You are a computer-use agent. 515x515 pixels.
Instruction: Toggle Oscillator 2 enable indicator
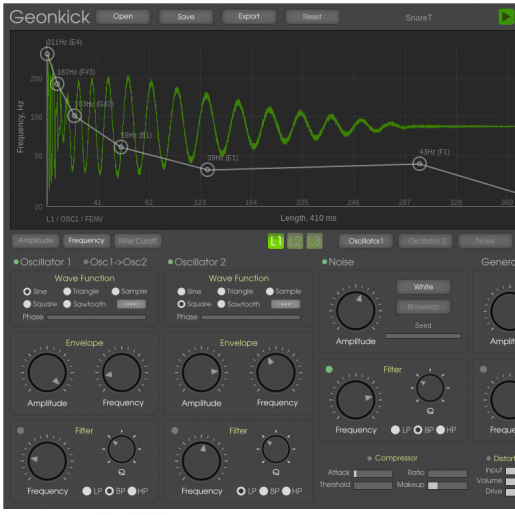tap(170, 262)
